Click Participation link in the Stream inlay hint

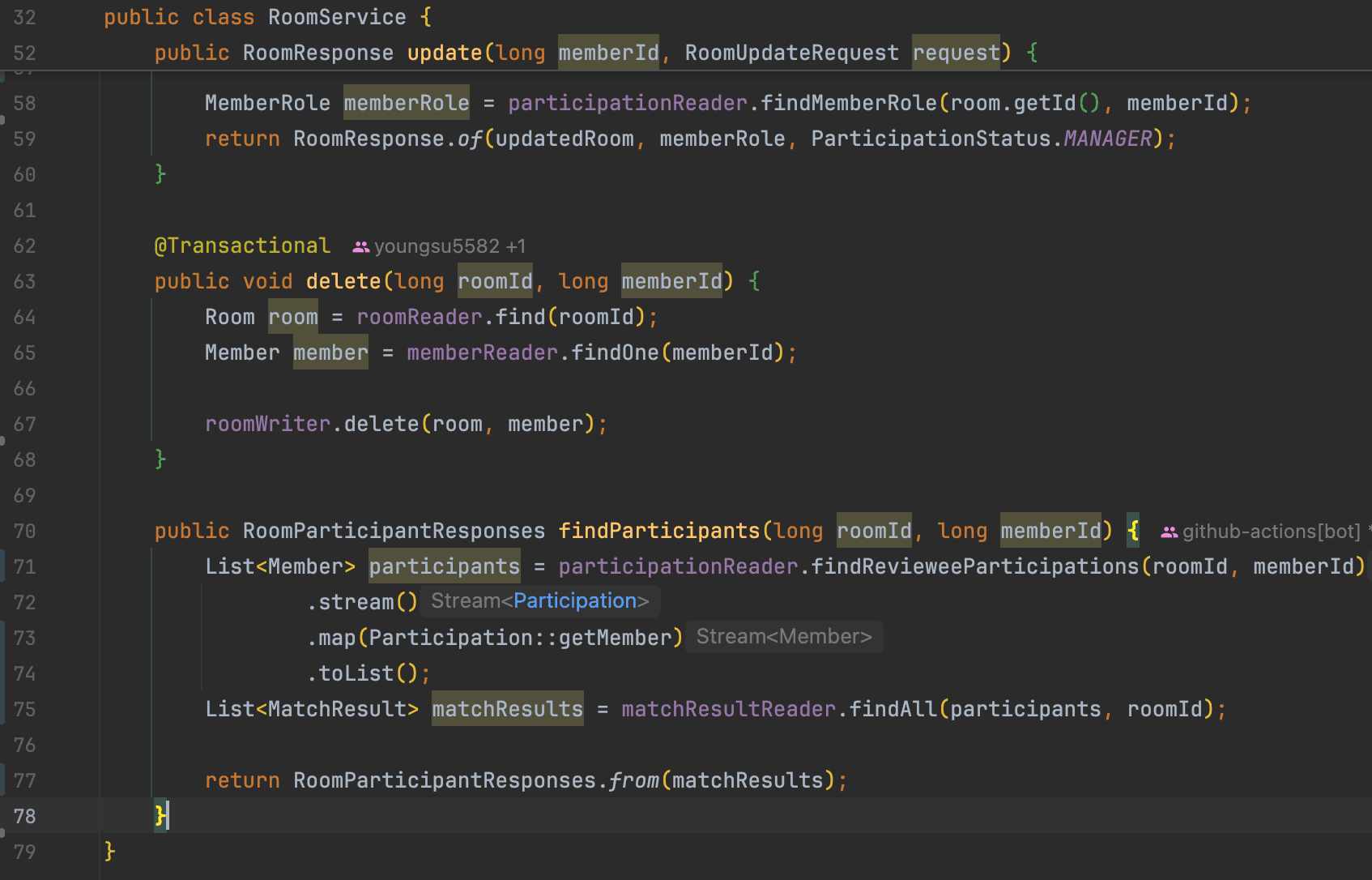tap(574, 600)
